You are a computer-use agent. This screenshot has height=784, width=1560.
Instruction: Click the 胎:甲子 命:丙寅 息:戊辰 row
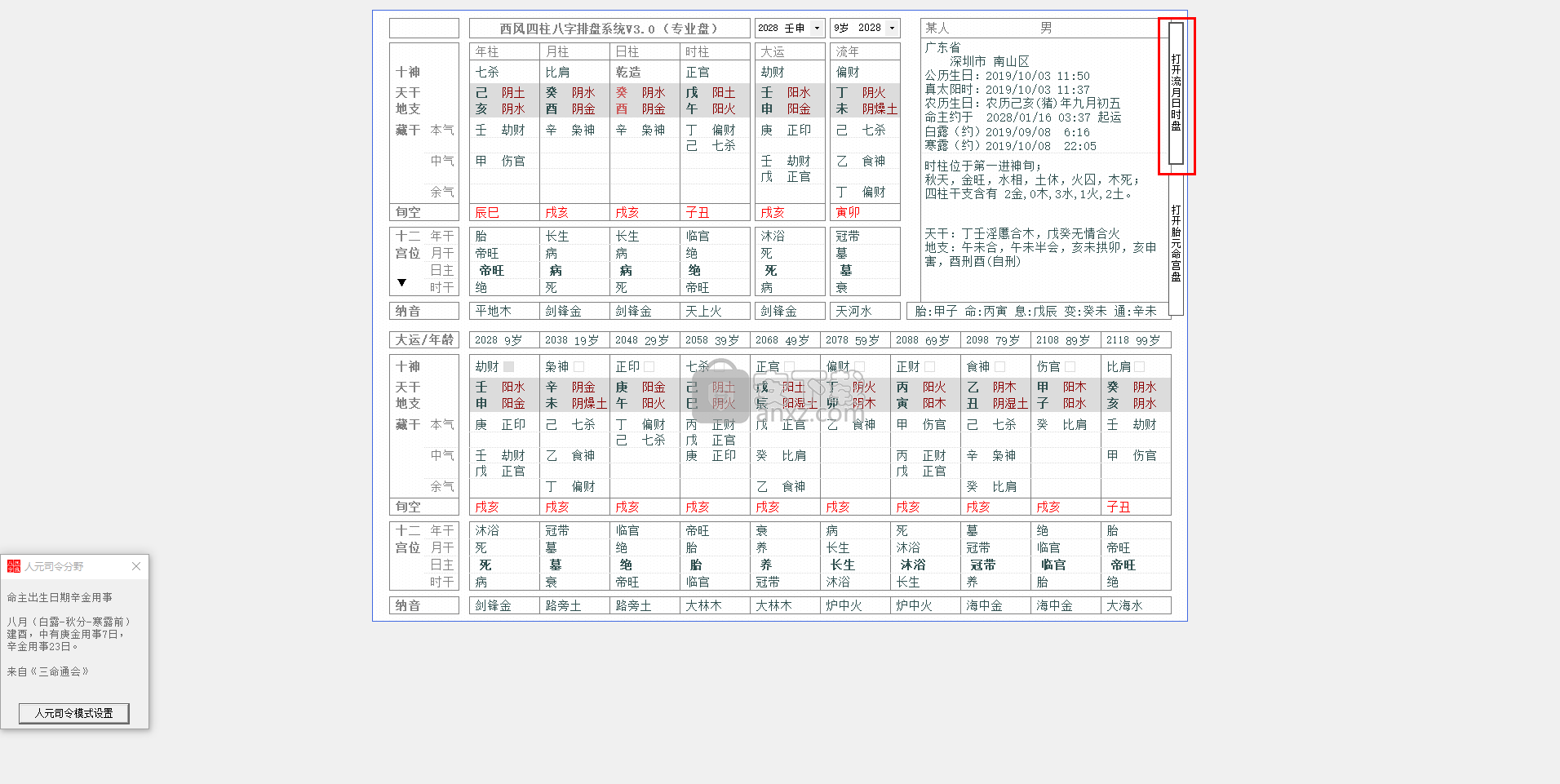click(x=1036, y=311)
